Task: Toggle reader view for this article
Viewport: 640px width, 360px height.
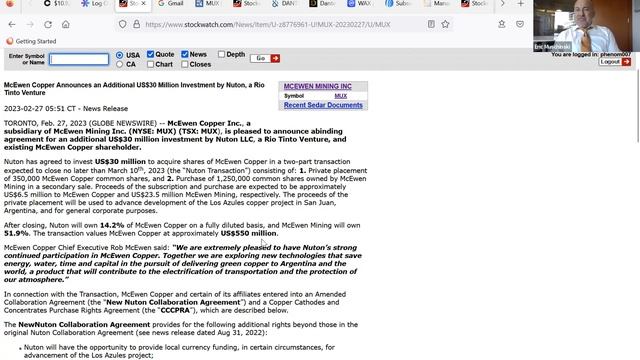Action: tap(431, 24)
